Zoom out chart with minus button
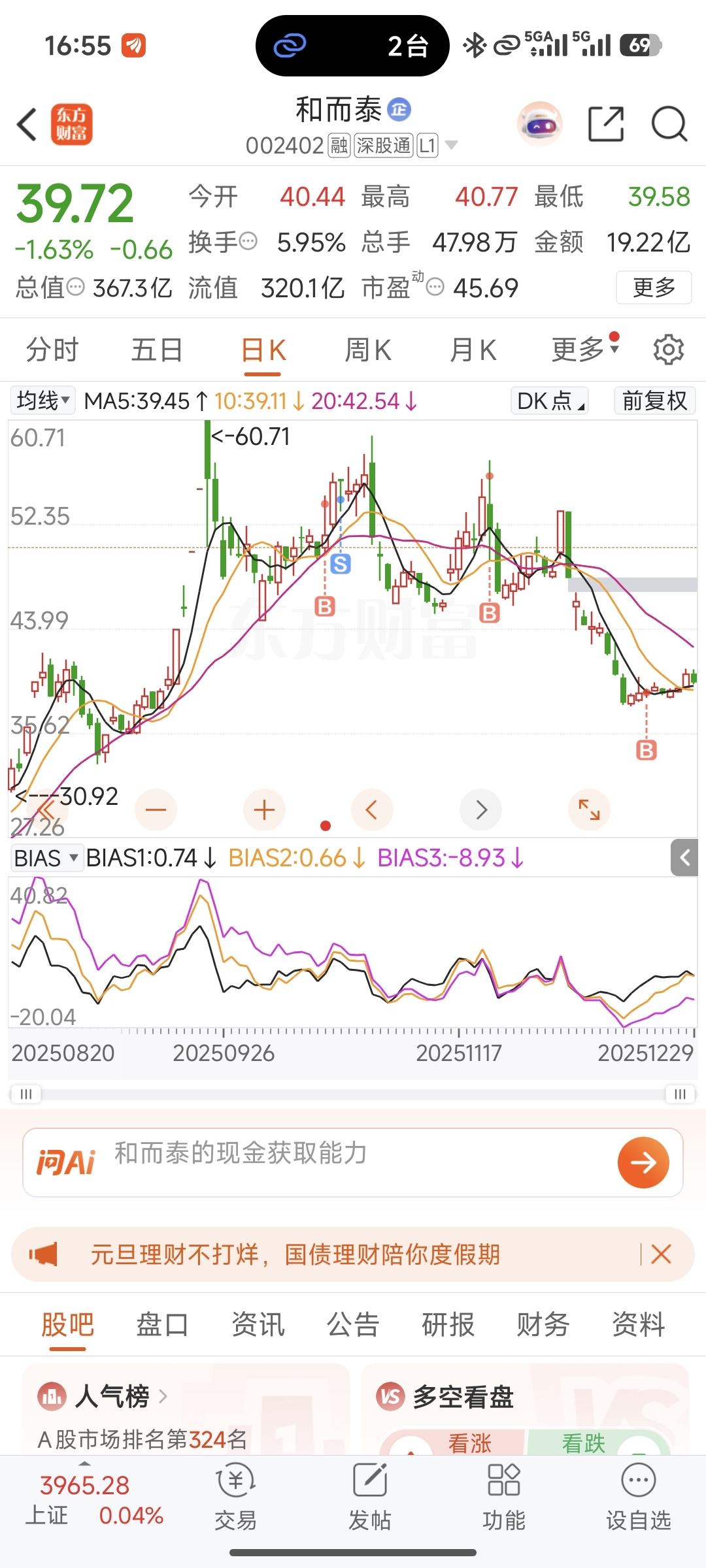This screenshot has width=706, height=1568. click(x=156, y=810)
